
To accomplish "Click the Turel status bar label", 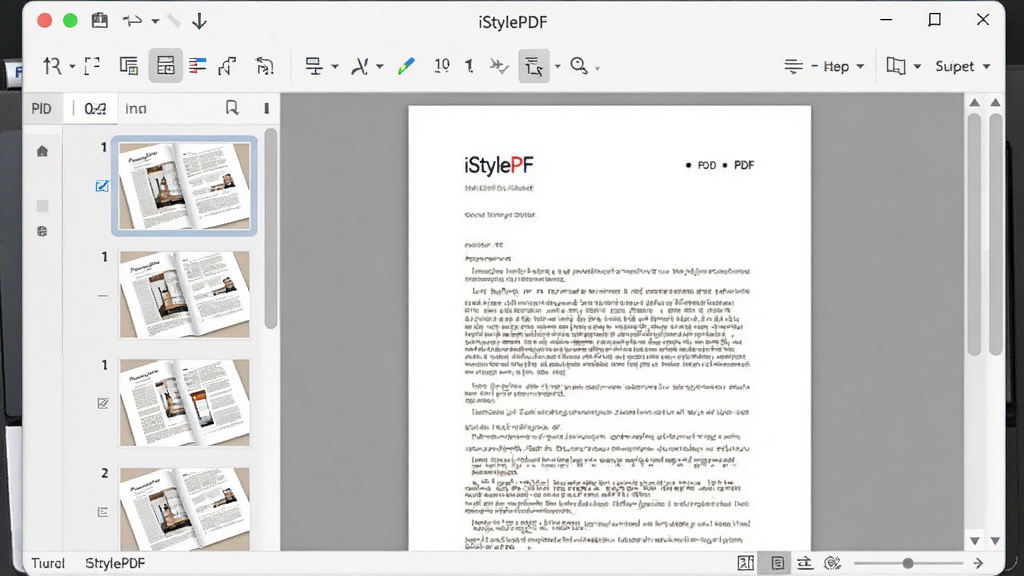I will point(48,563).
